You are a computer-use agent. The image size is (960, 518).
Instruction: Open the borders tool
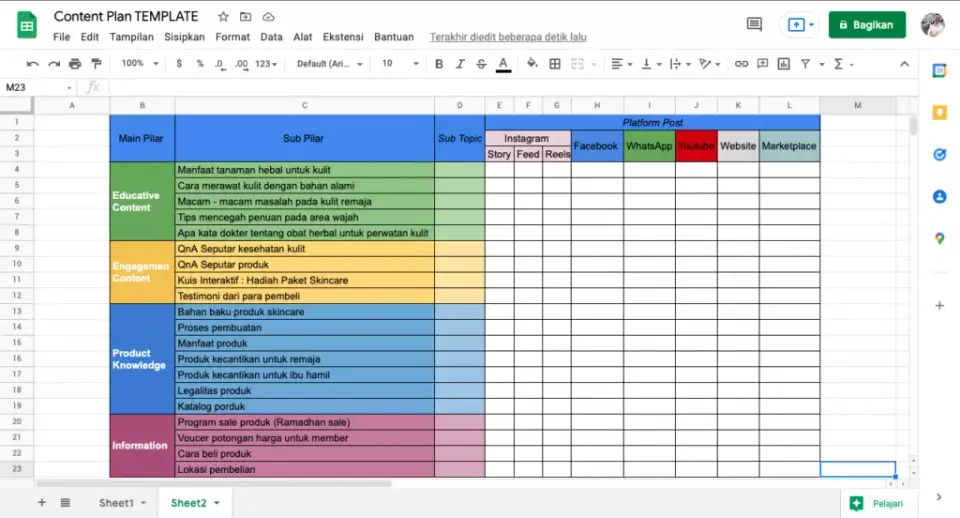[555, 64]
